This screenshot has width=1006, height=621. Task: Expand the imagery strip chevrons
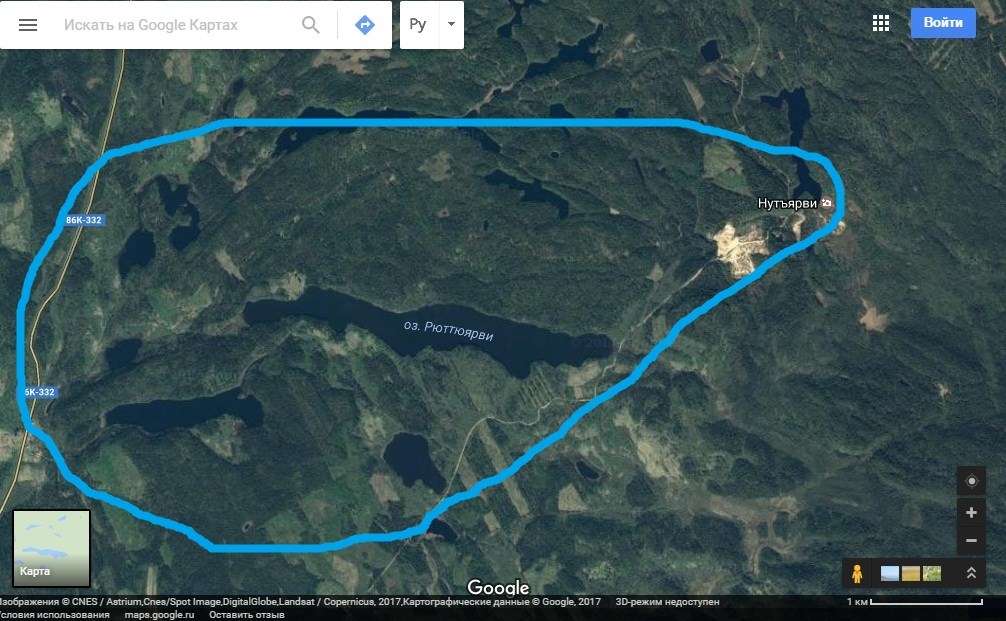(x=971, y=573)
